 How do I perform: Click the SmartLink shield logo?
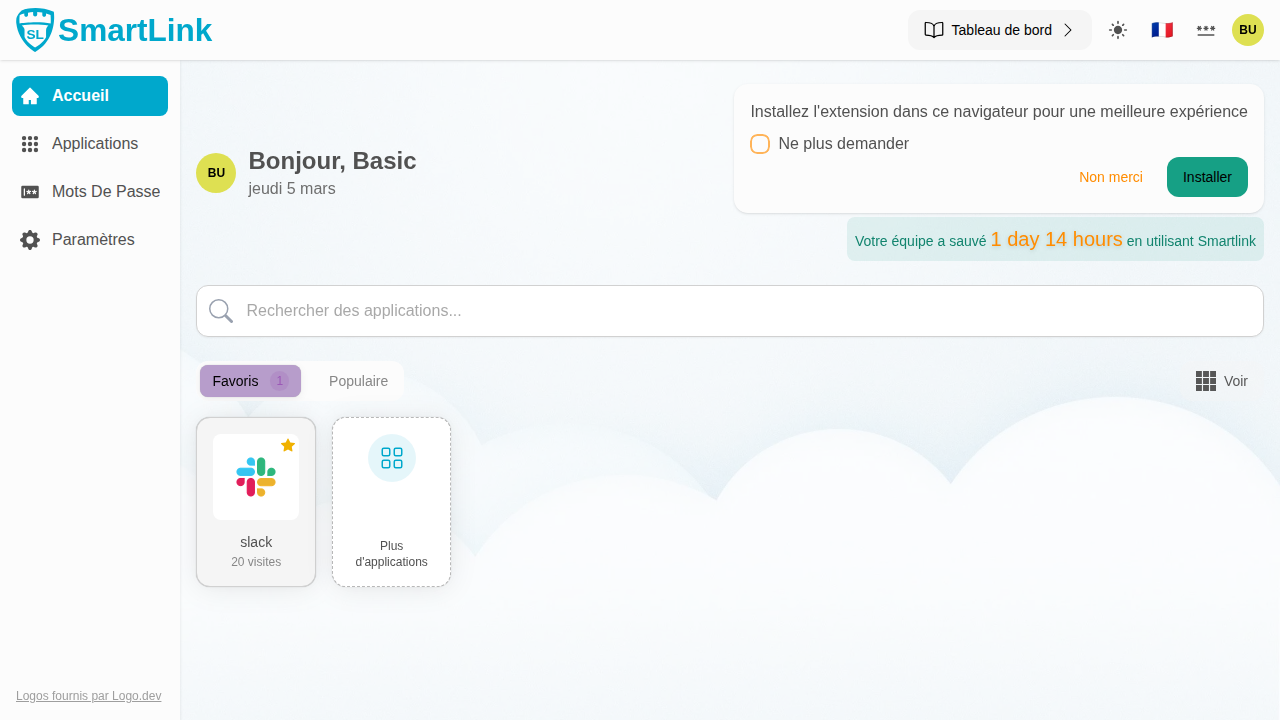pyautogui.click(x=35, y=30)
